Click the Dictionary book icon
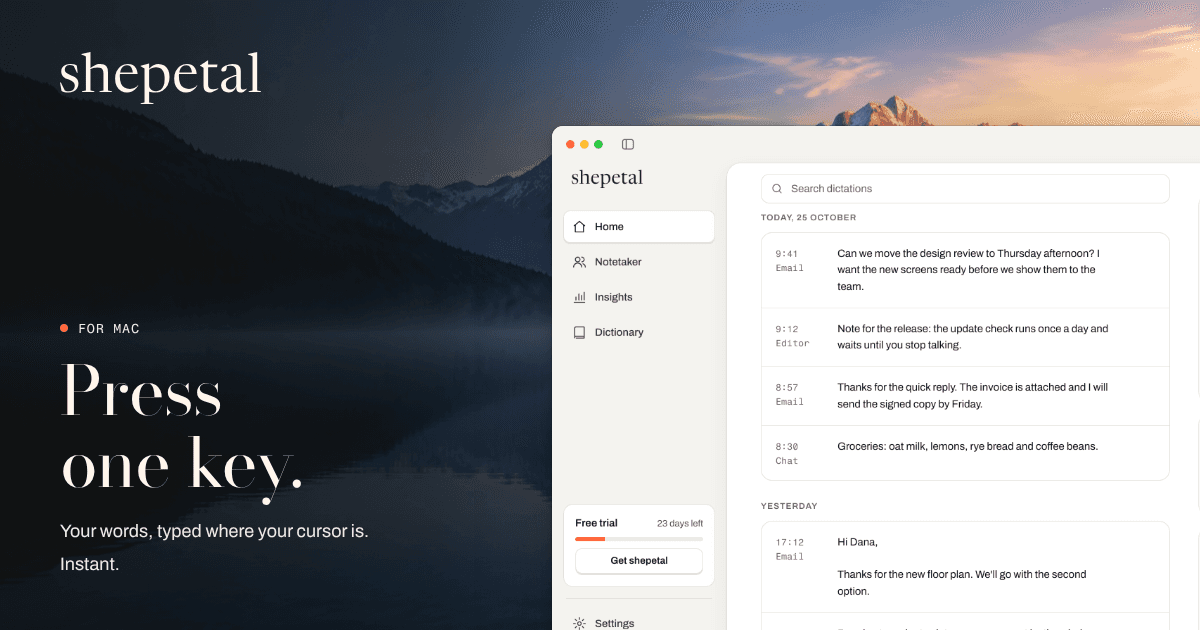 579,332
